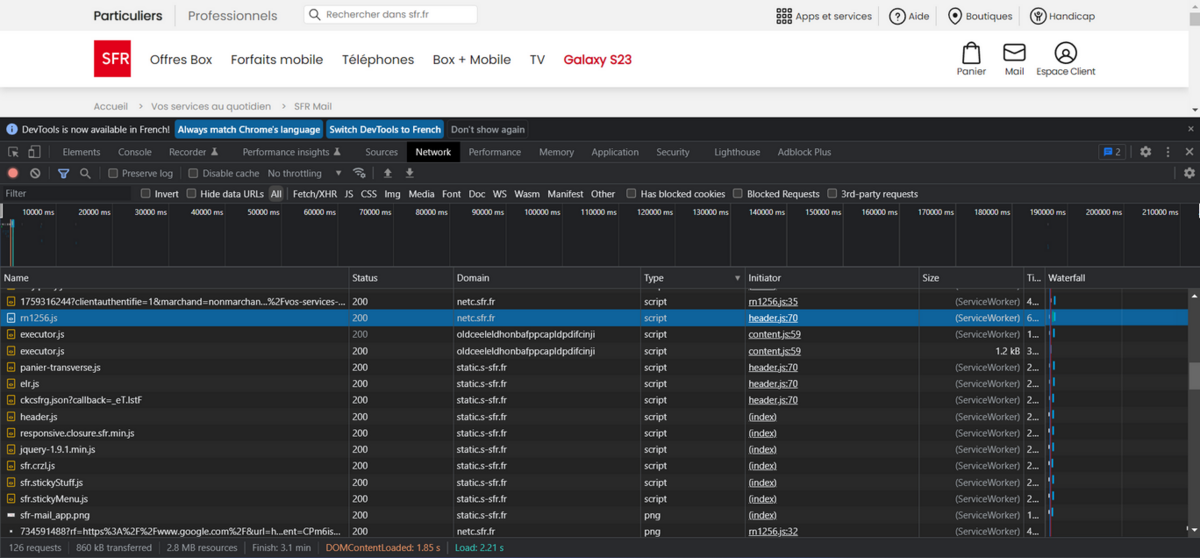
Task: Select the panier-transverse.js request row
Action: (594, 367)
